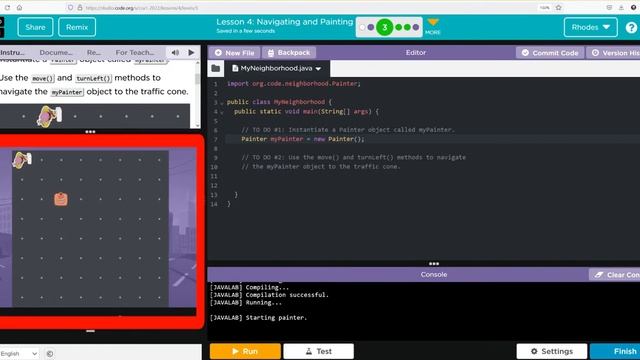Open the Settings button
Viewport: 640px width, 360px height.
click(551, 351)
